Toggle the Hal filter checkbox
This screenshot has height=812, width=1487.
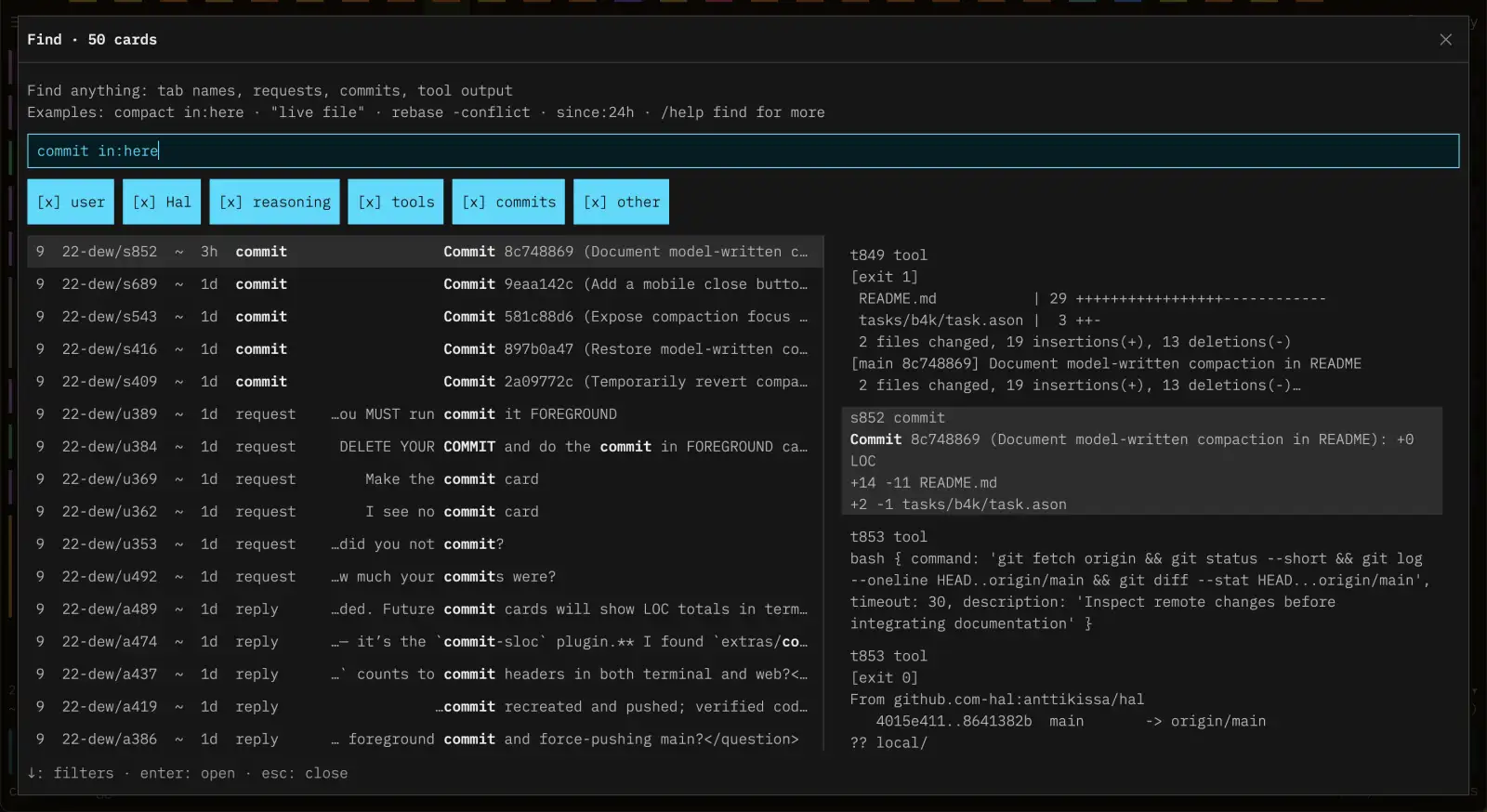tap(162, 202)
